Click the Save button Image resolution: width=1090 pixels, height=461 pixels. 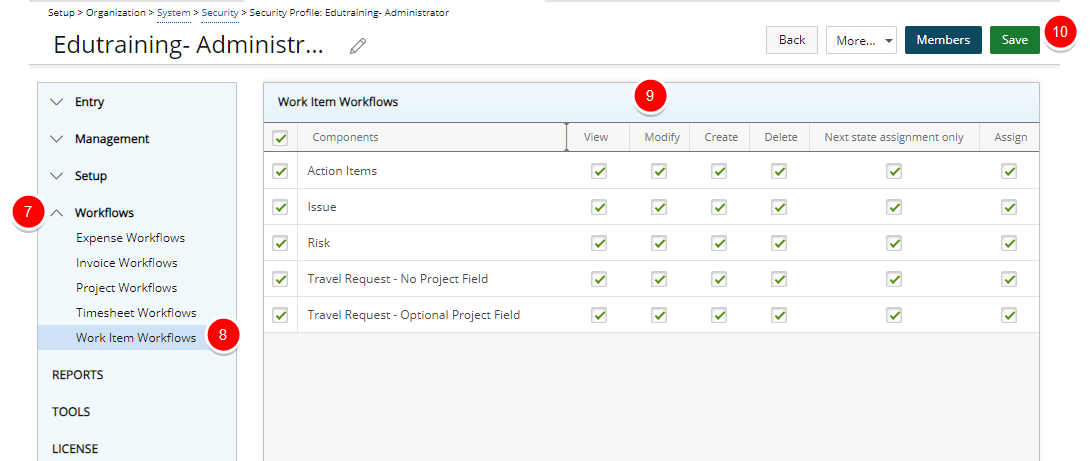coord(1014,40)
